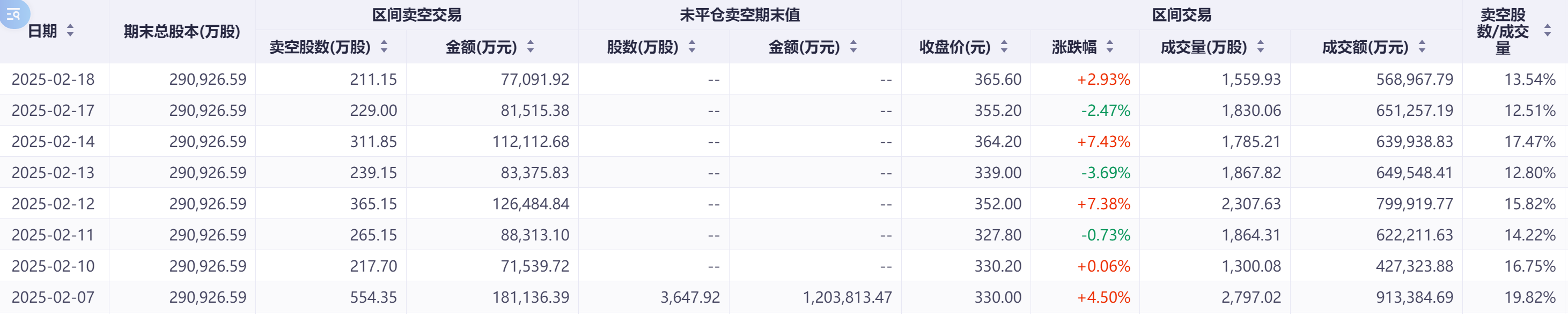Sort by 未平仓 股数(万股) column arrows

click(x=692, y=46)
